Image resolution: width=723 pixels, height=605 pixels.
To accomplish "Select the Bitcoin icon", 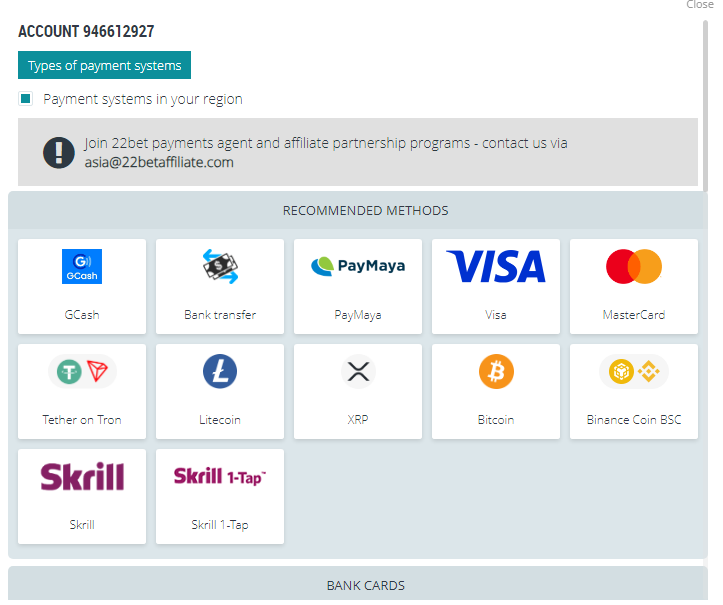I will [x=496, y=372].
